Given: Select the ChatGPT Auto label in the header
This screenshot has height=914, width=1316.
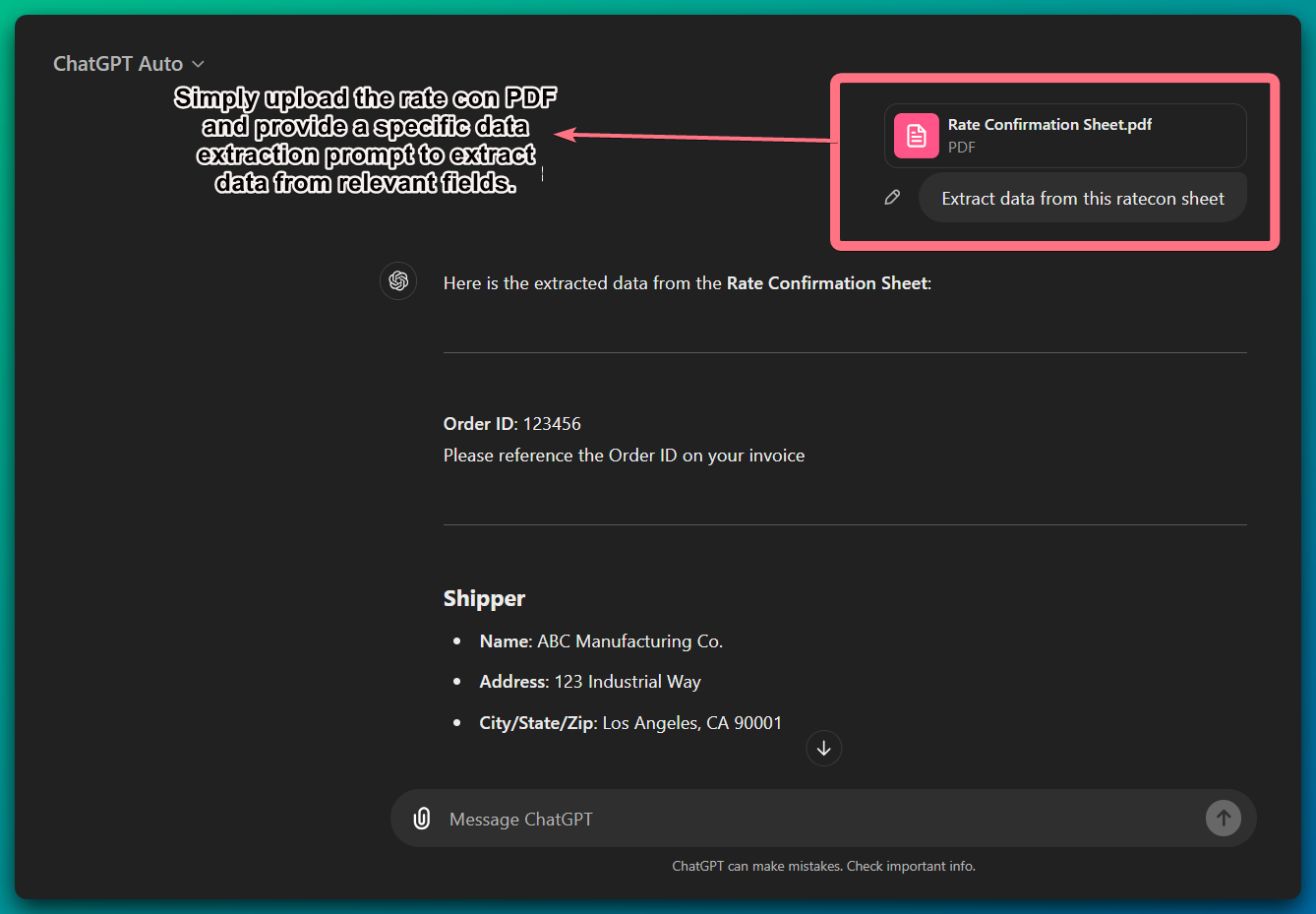Looking at the screenshot, I should click(118, 63).
